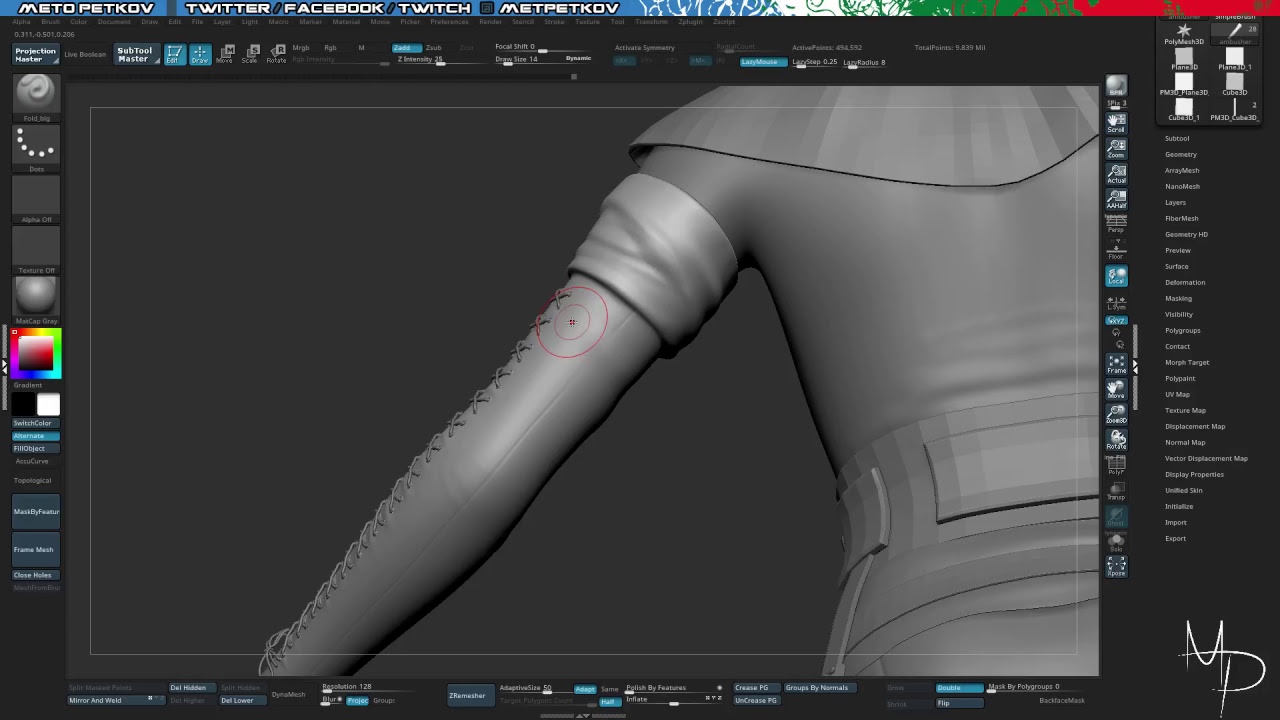The width and height of the screenshot is (1280, 720).
Task: Open the Document menu
Action: pos(114,21)
